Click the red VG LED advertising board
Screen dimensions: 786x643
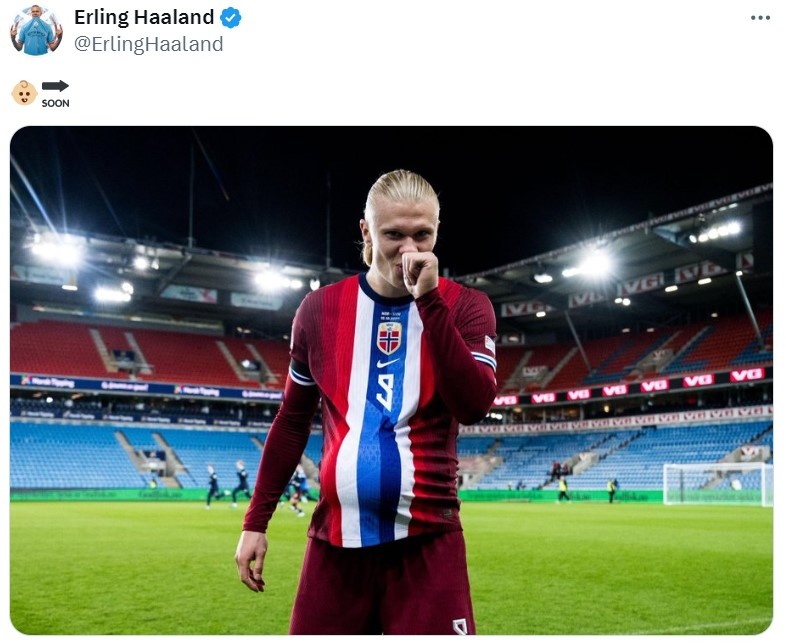tap(629, 387)
